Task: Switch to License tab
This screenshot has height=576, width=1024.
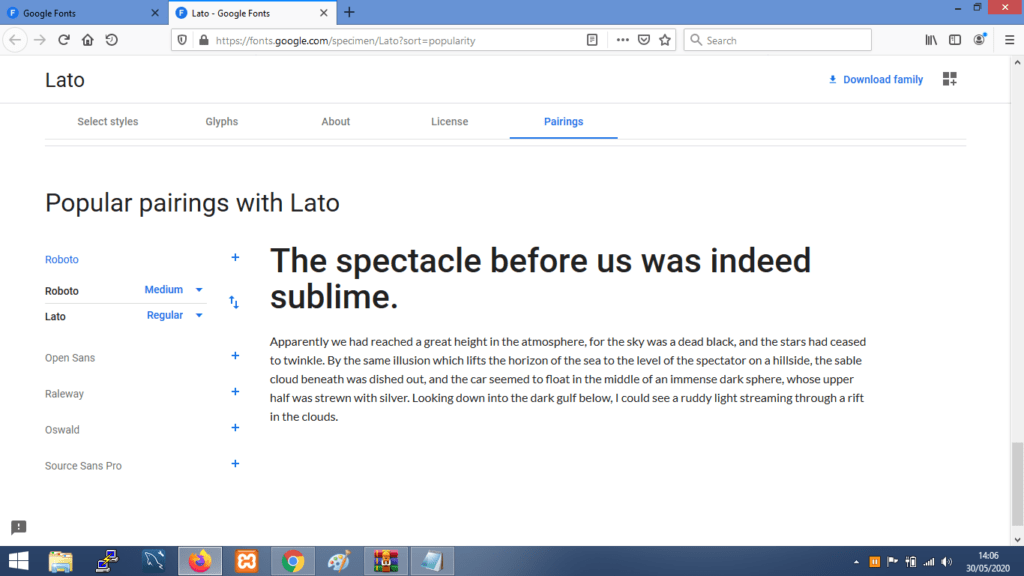Action: coord(449,121)
